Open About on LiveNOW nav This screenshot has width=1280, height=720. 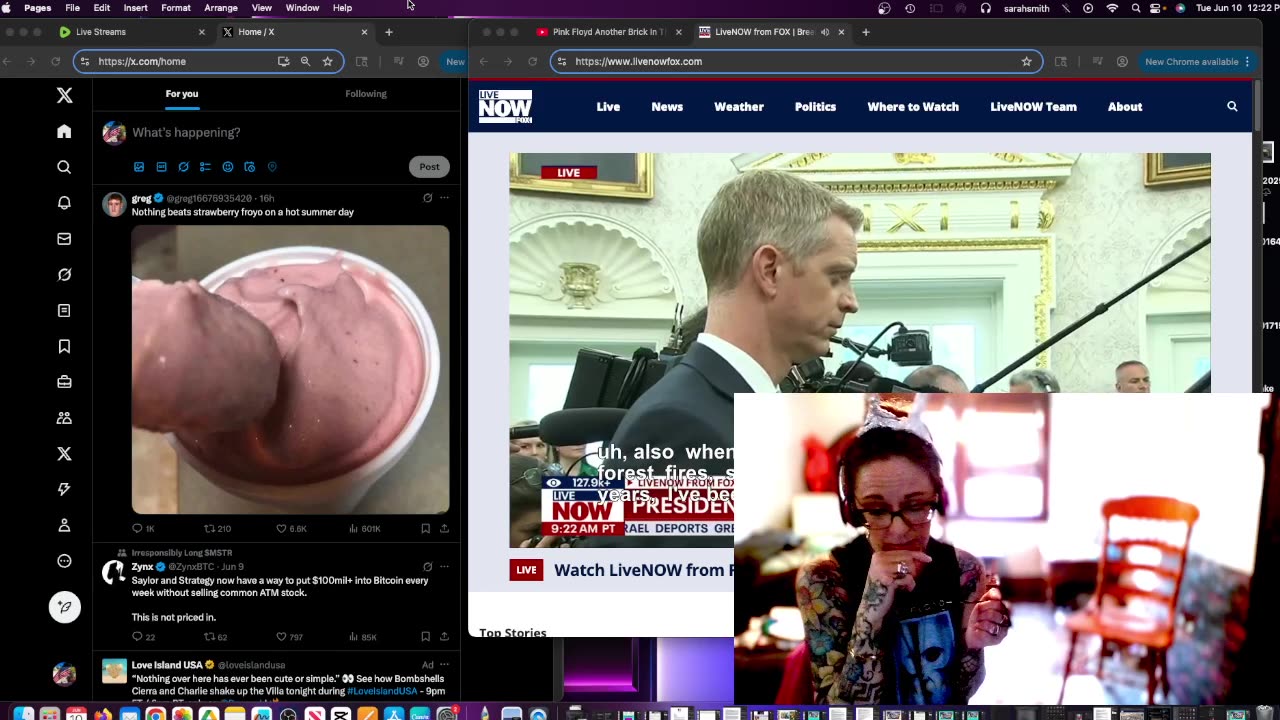pos(1125,106)
